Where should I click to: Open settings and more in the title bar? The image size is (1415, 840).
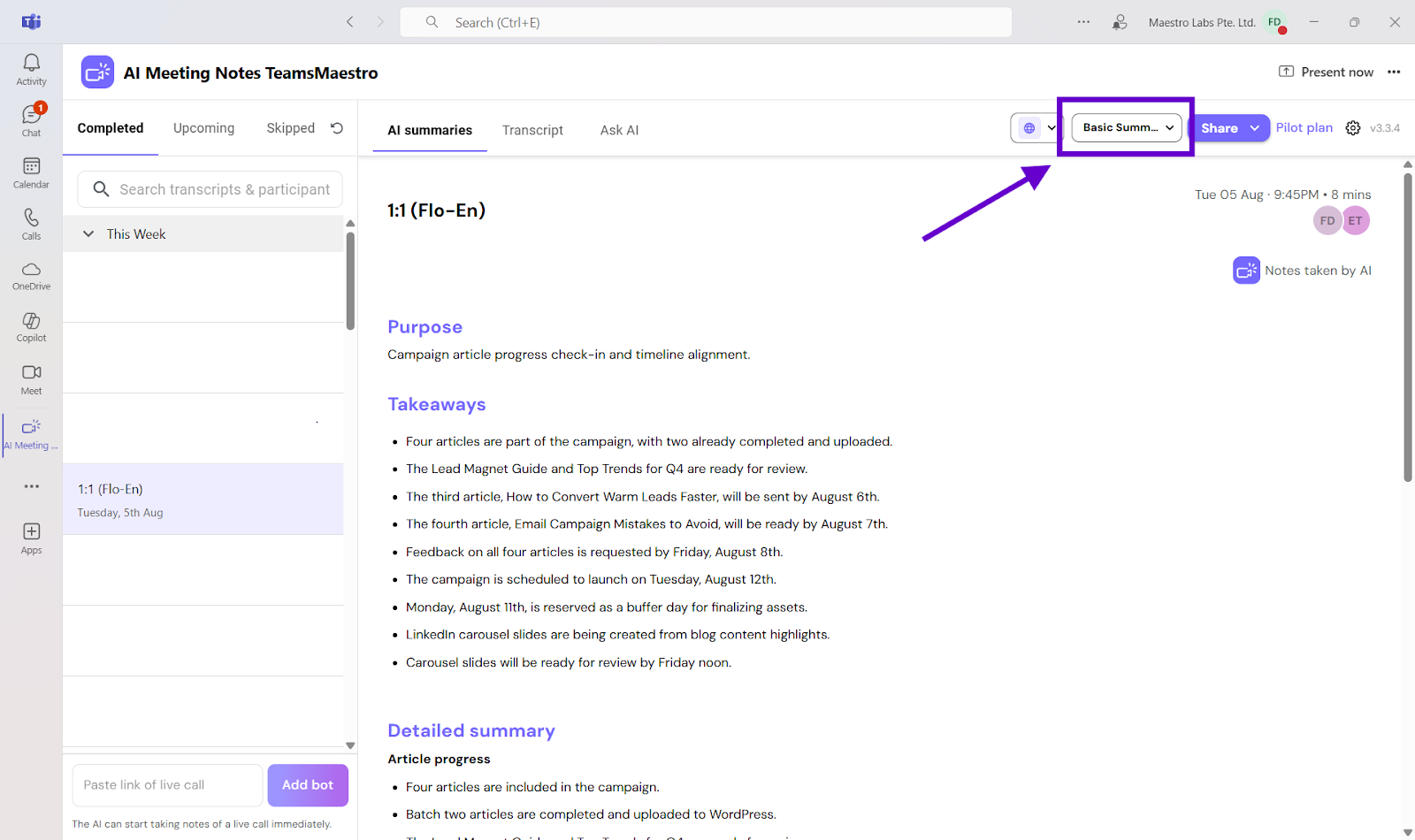(1083, 22)
